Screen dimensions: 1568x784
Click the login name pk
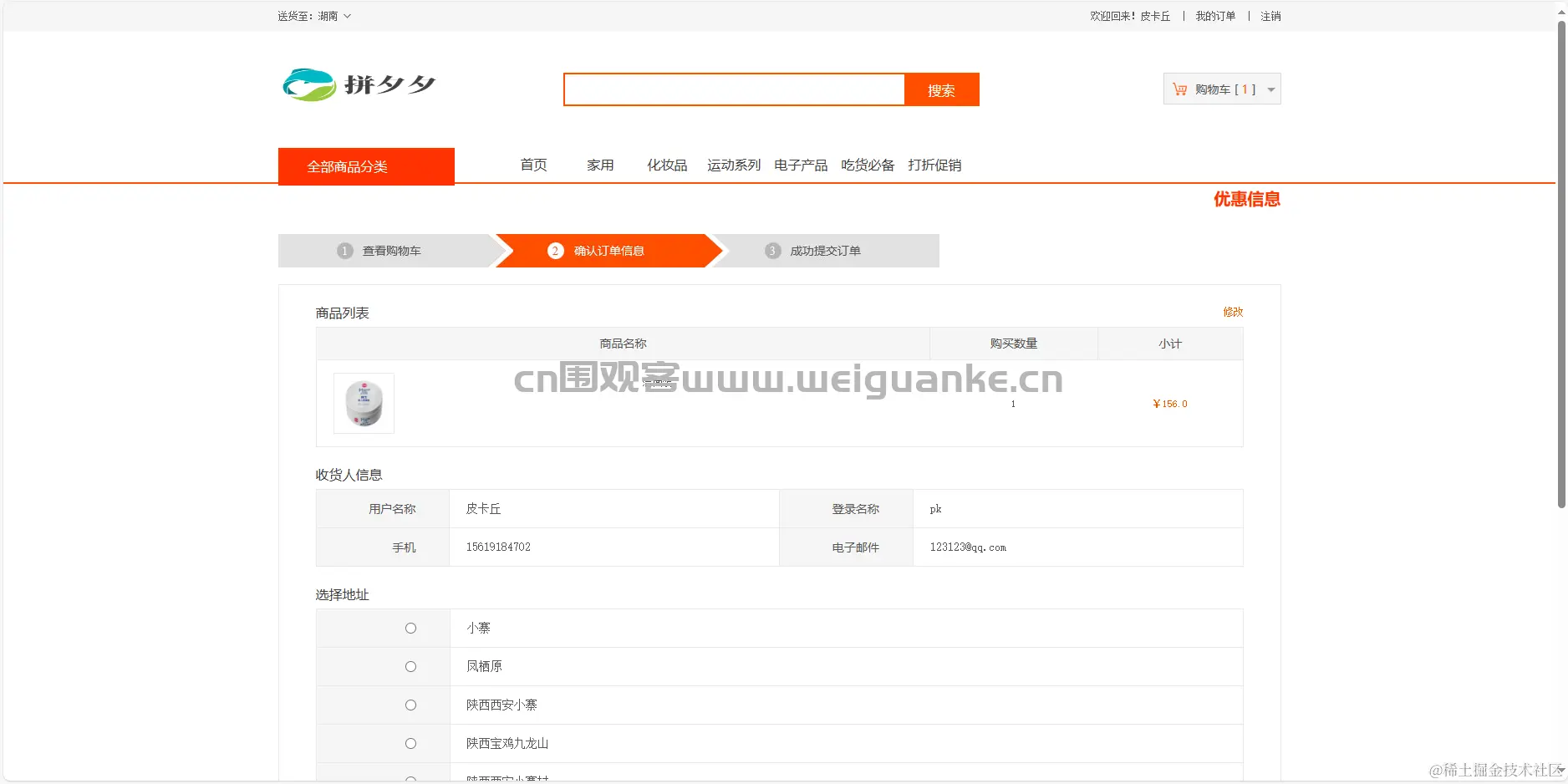(x=935, y=508)
